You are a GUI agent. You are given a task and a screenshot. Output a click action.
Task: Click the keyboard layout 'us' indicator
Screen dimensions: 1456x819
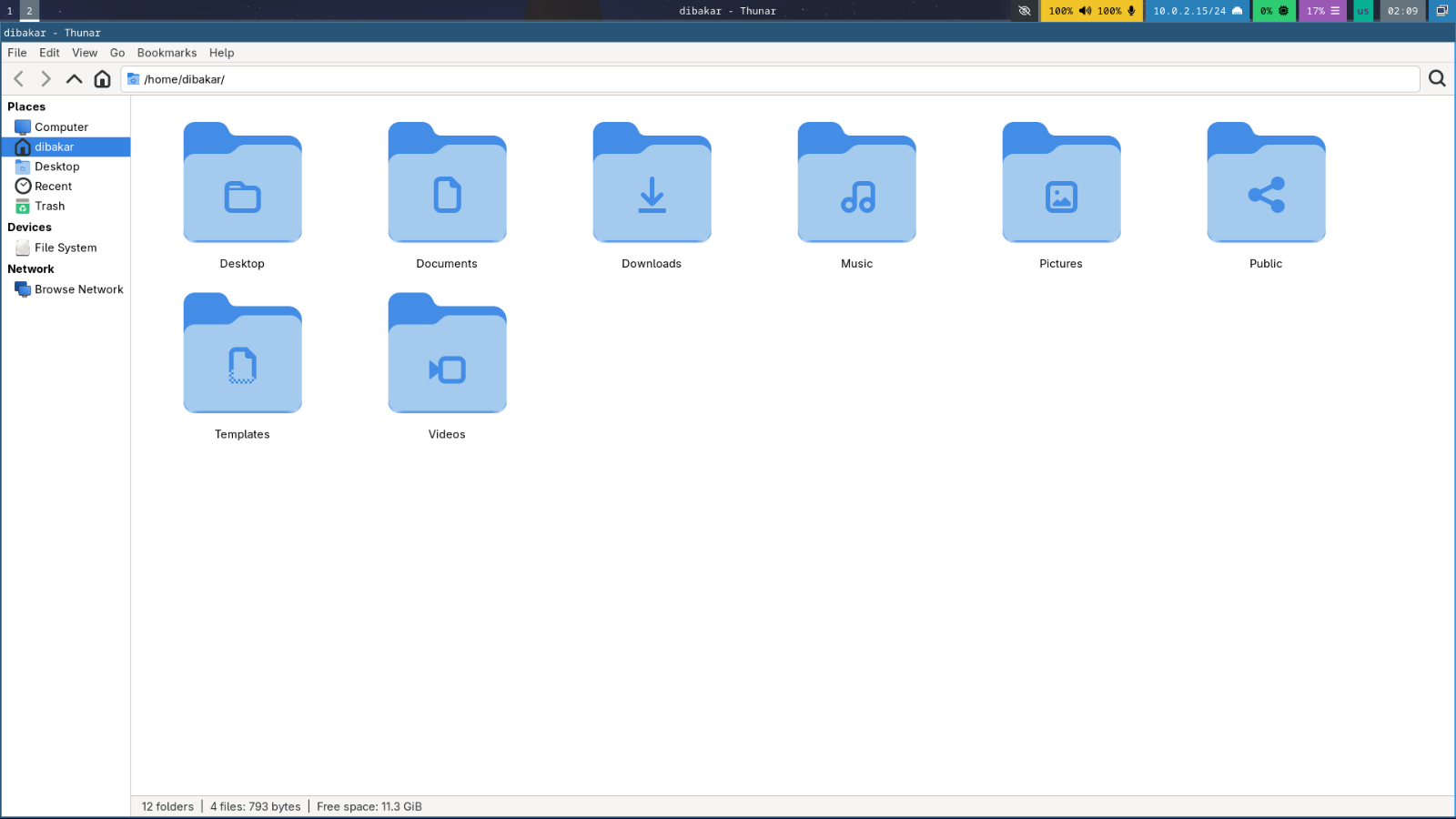[x=1362, y=11]
